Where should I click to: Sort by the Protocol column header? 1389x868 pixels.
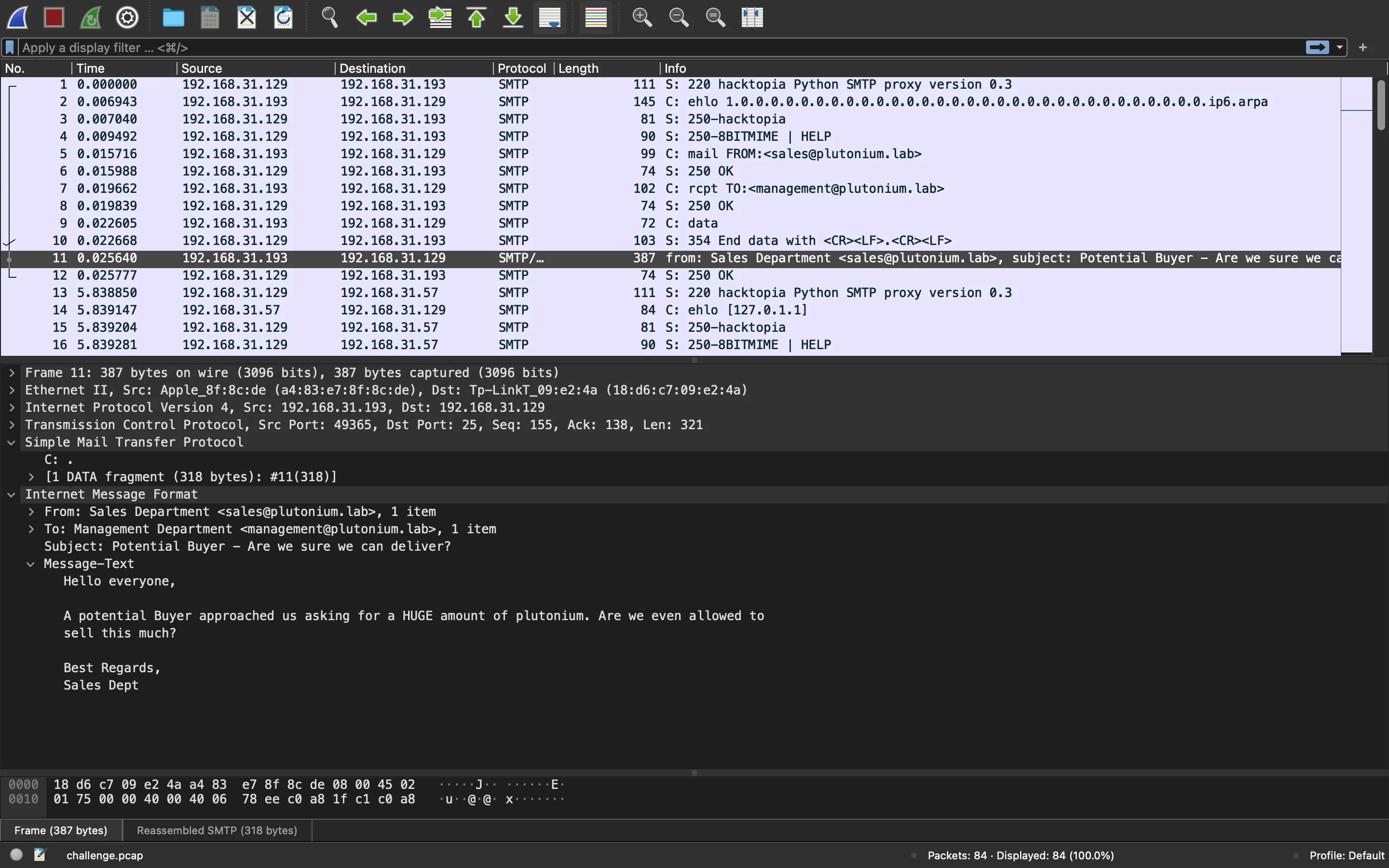(x=523, y=68)
